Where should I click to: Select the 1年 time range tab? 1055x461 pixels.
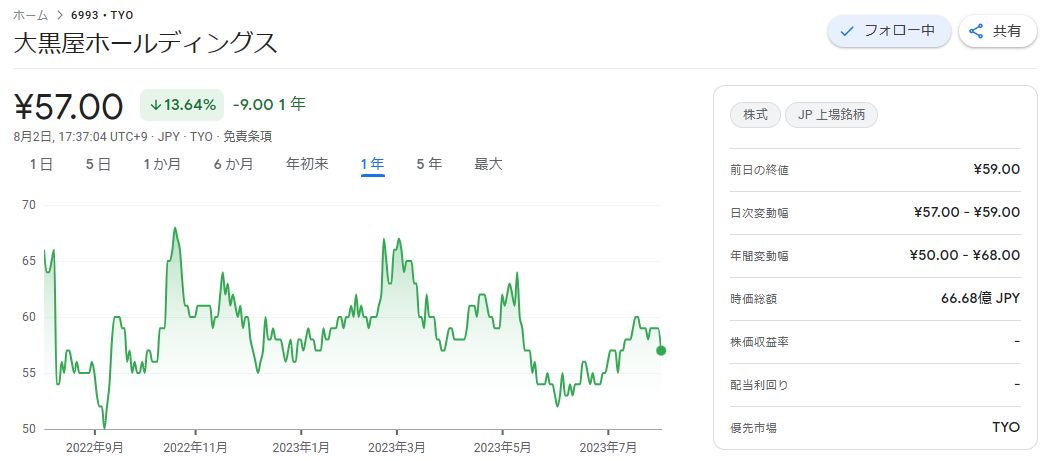click(x=372, y=164)
